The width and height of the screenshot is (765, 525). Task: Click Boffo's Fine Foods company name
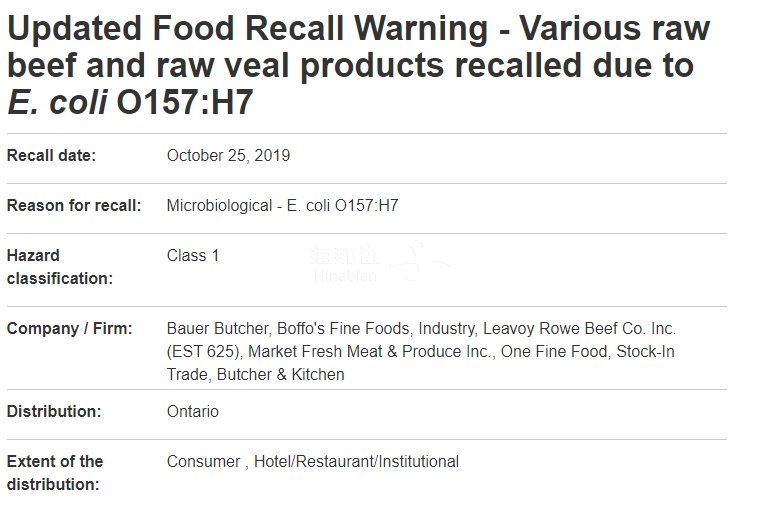(343, 328)
